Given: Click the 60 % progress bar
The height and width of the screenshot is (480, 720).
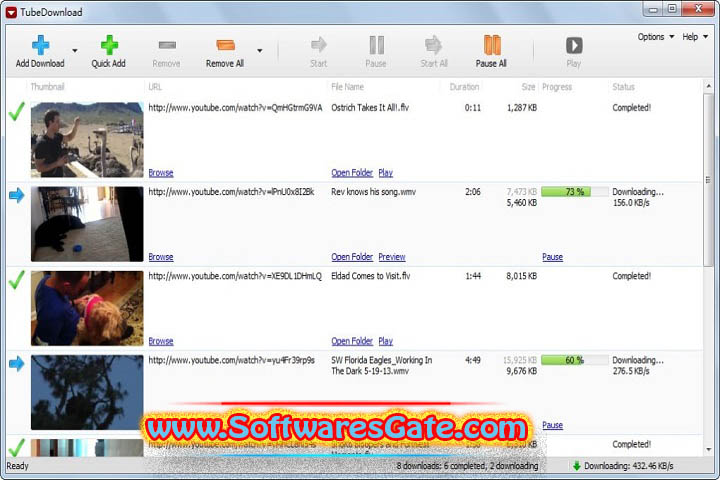Looking at the screenshot, I should (575, 360).
